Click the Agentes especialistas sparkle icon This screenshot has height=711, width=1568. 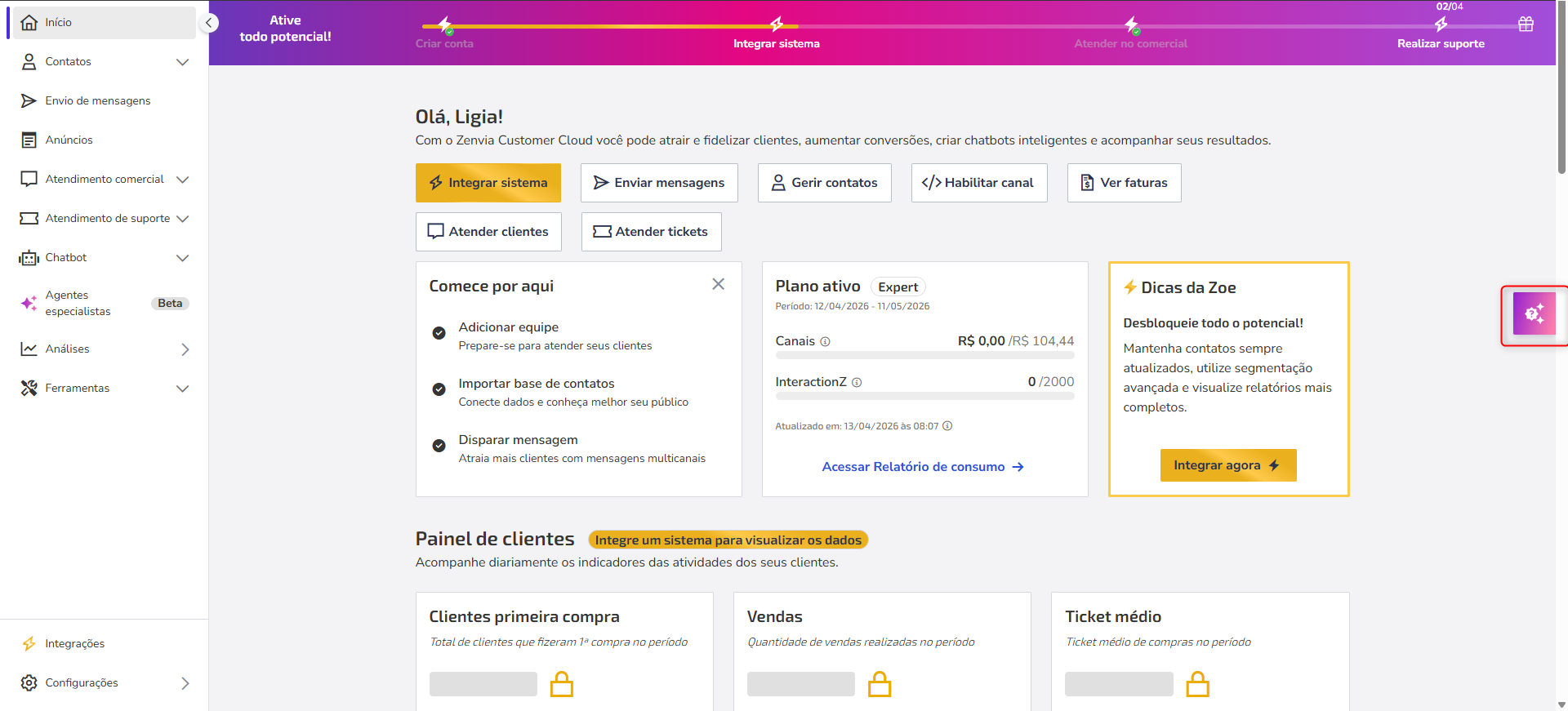click(x=29, y=303)
